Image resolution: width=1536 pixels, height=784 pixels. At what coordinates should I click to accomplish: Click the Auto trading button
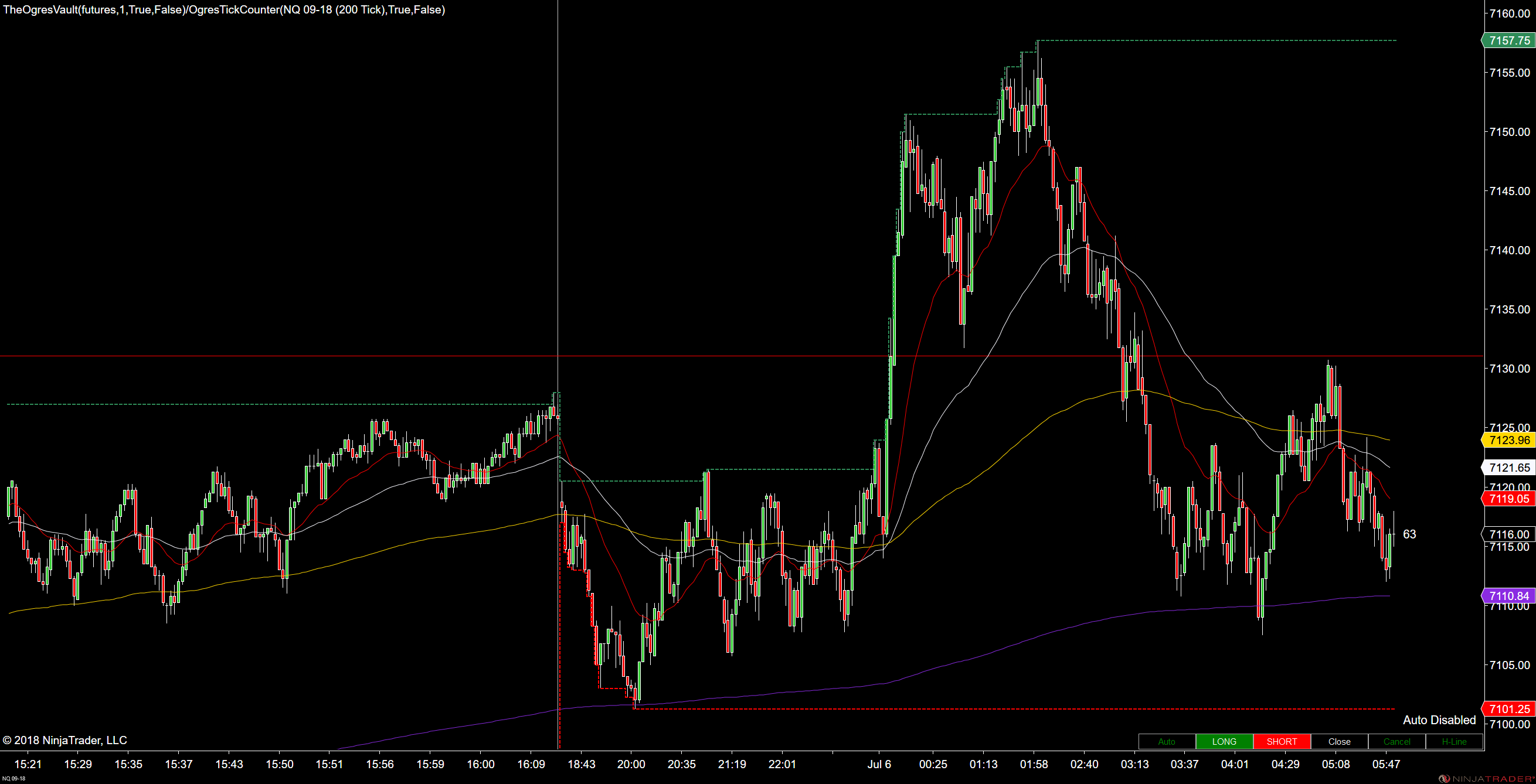pyautogui.click(x=1166, y=742)
